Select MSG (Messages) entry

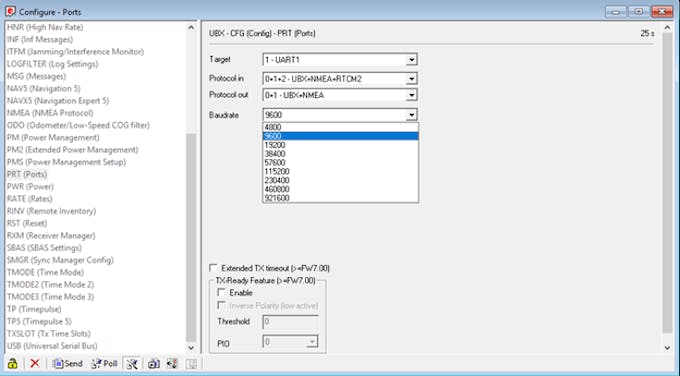coord(36,76)
